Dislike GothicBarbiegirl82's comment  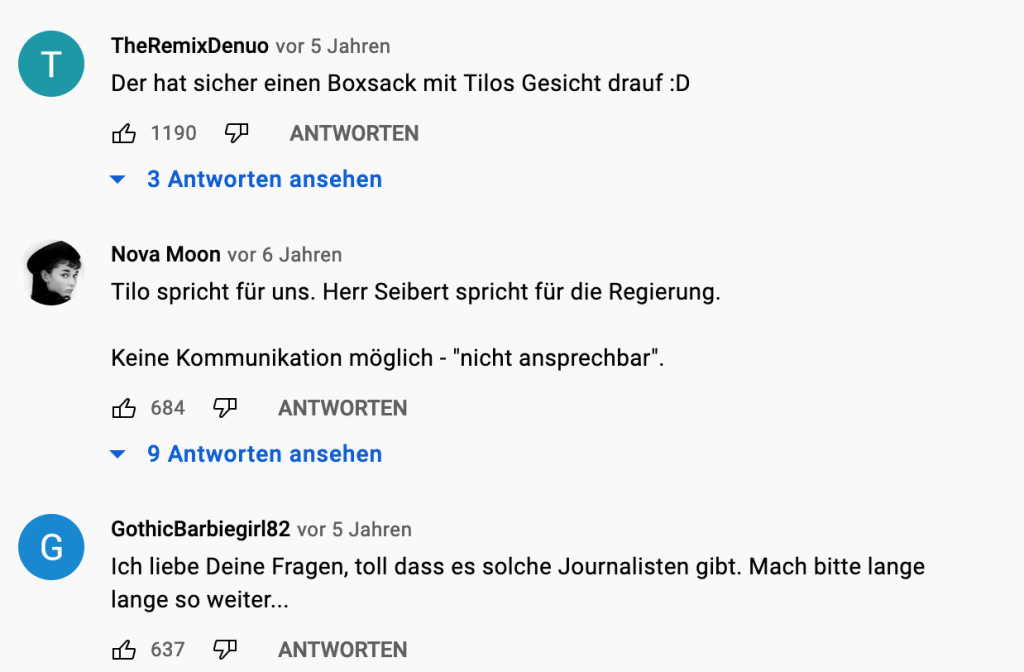point(225,649)
